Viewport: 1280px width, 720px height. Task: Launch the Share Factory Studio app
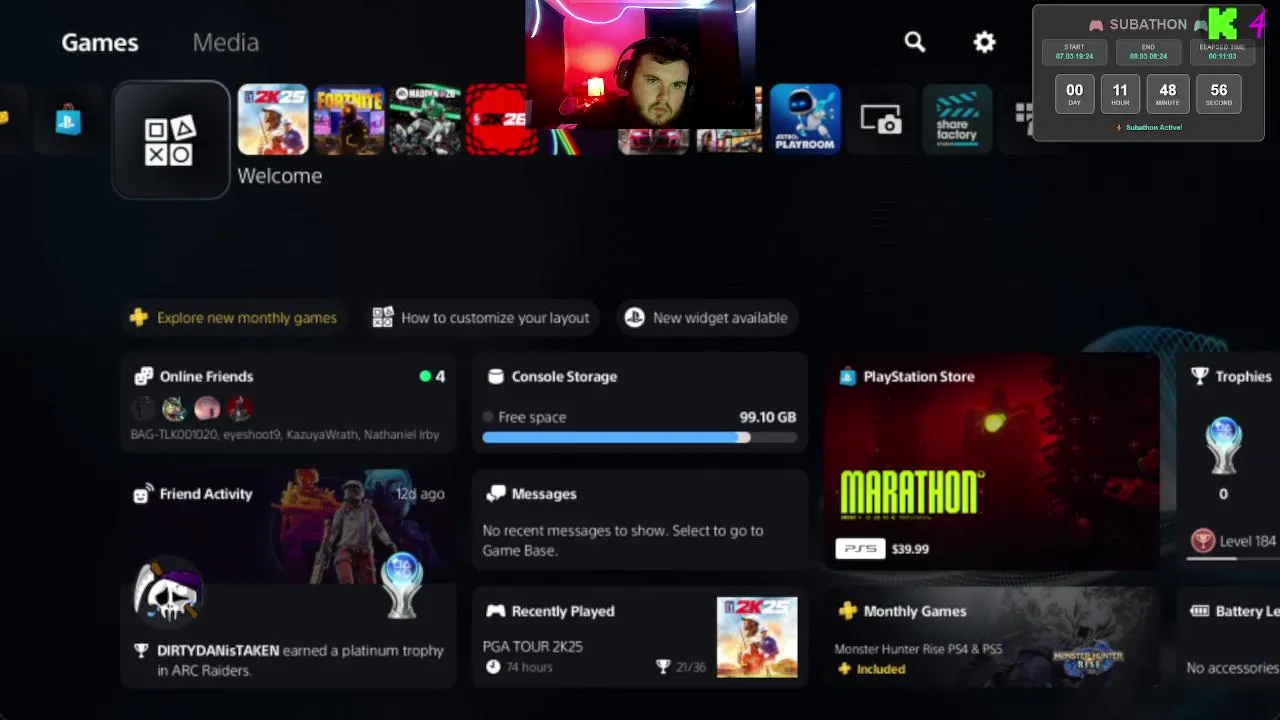click(957, 120)
